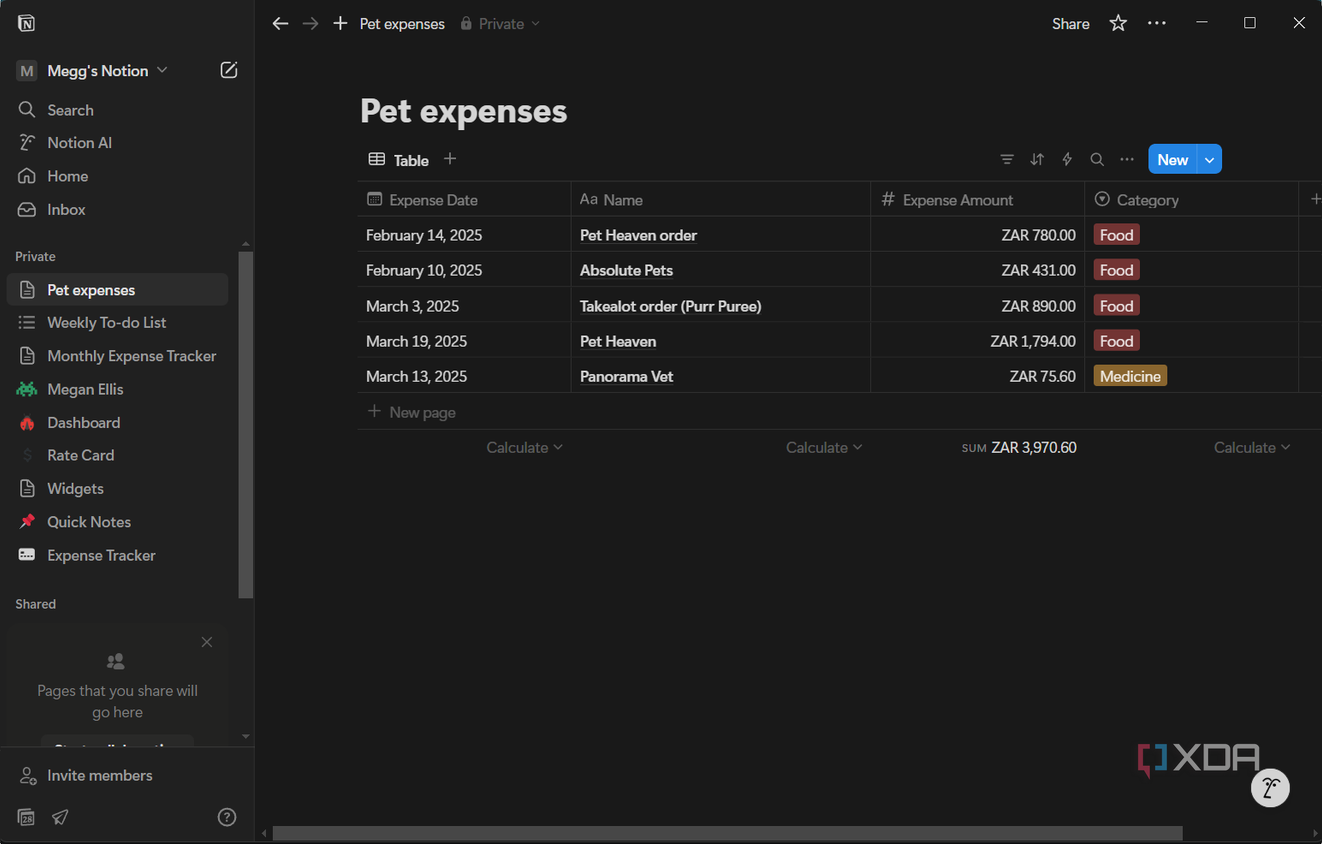1322x844 pixels.
Task: Select the ZAR 75.60 amount cell
Action: point(977,376)
